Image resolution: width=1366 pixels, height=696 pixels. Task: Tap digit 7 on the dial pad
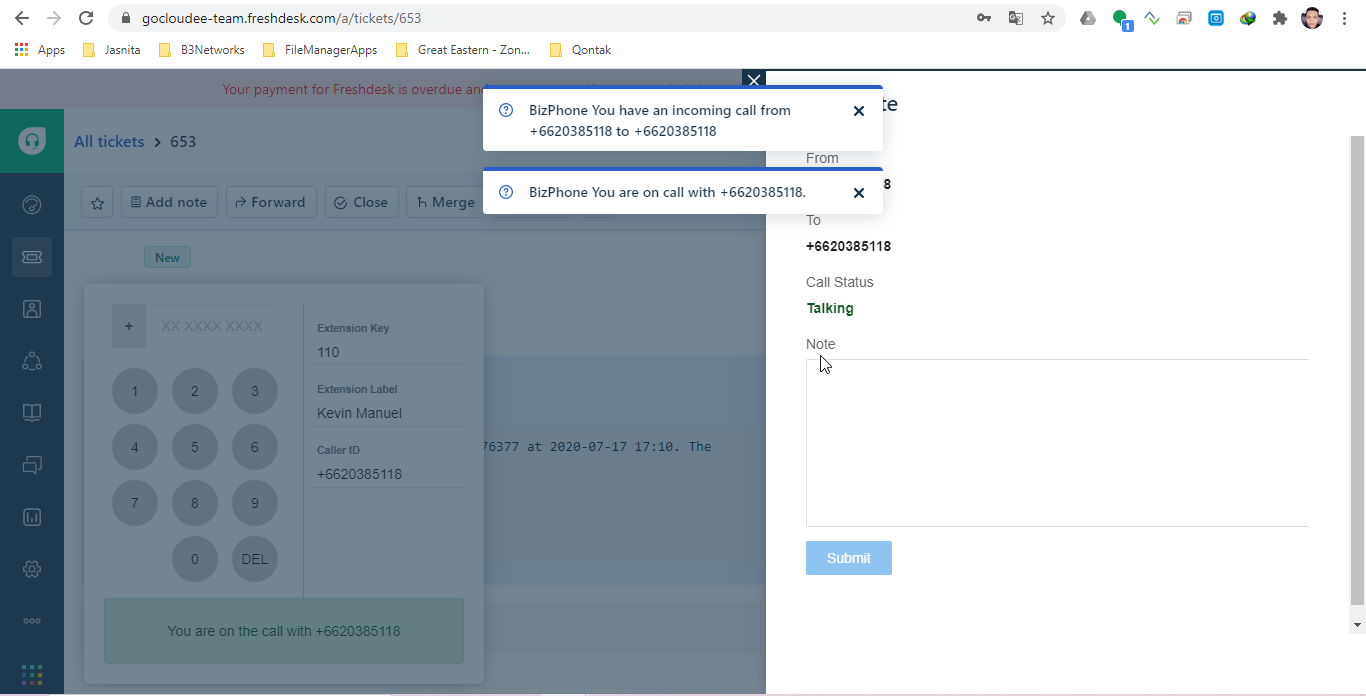[x=135, y=503]
